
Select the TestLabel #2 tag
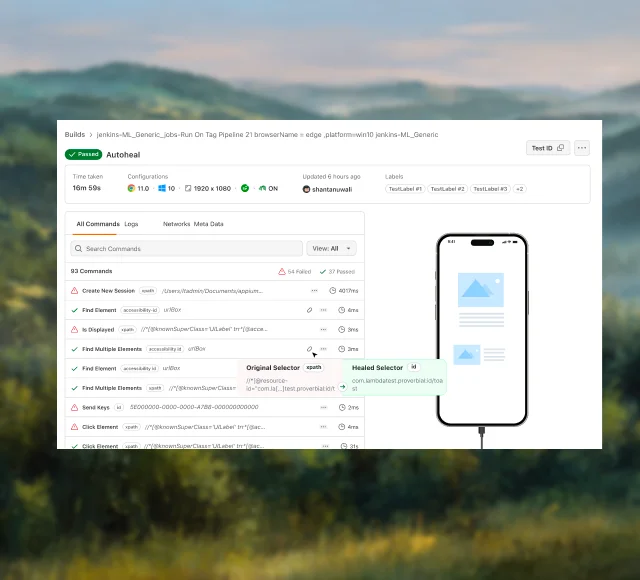coord(447,189)
